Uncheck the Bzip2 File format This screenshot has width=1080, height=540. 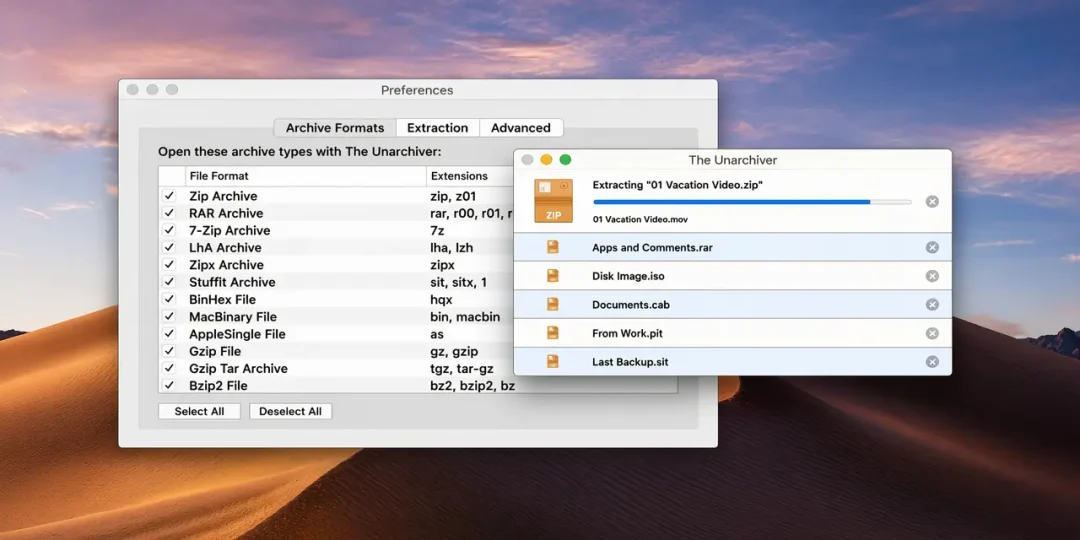pyautogui.click(x=169, y=385)
